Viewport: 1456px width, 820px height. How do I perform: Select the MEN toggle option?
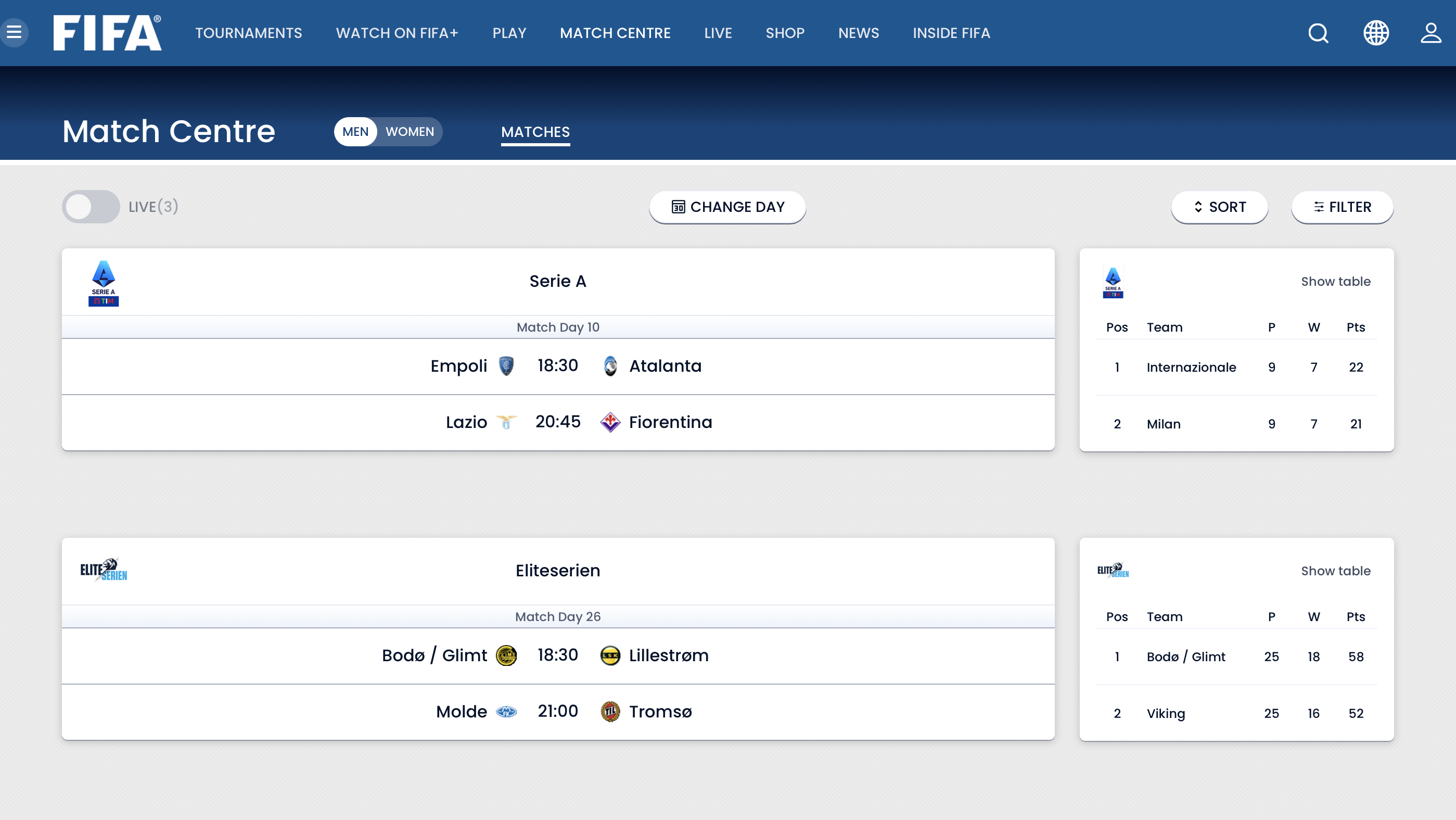355,132
